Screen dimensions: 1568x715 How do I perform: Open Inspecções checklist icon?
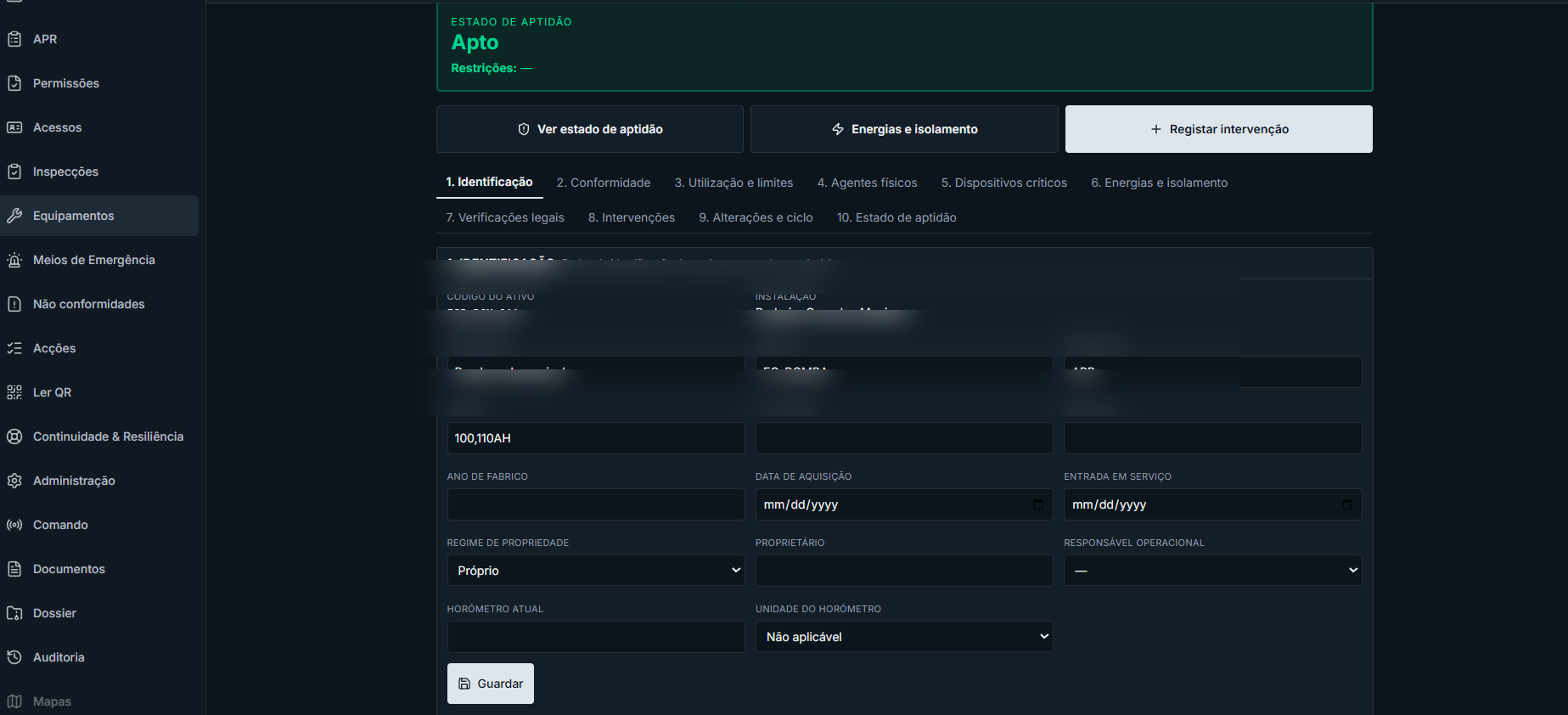click(14, 172)
